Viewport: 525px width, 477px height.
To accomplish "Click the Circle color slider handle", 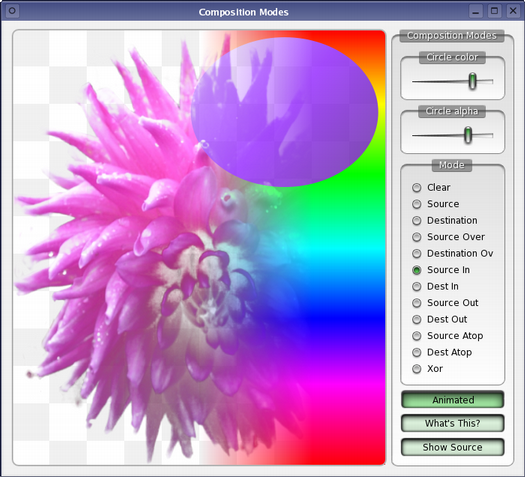I will (x=472, y=81).
